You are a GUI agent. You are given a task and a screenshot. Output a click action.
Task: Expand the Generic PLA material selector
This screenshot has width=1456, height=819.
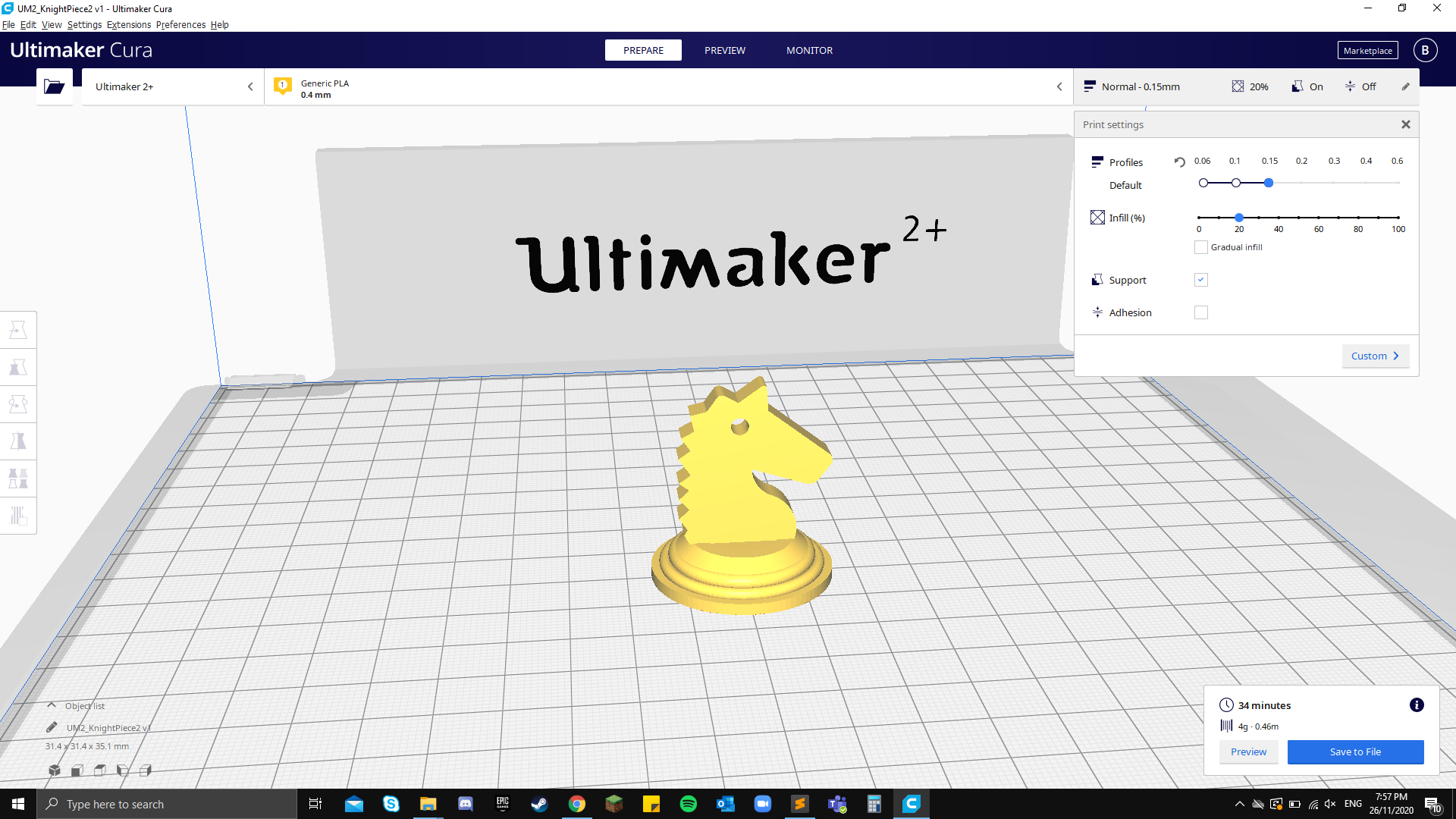[x=669, y=86]
